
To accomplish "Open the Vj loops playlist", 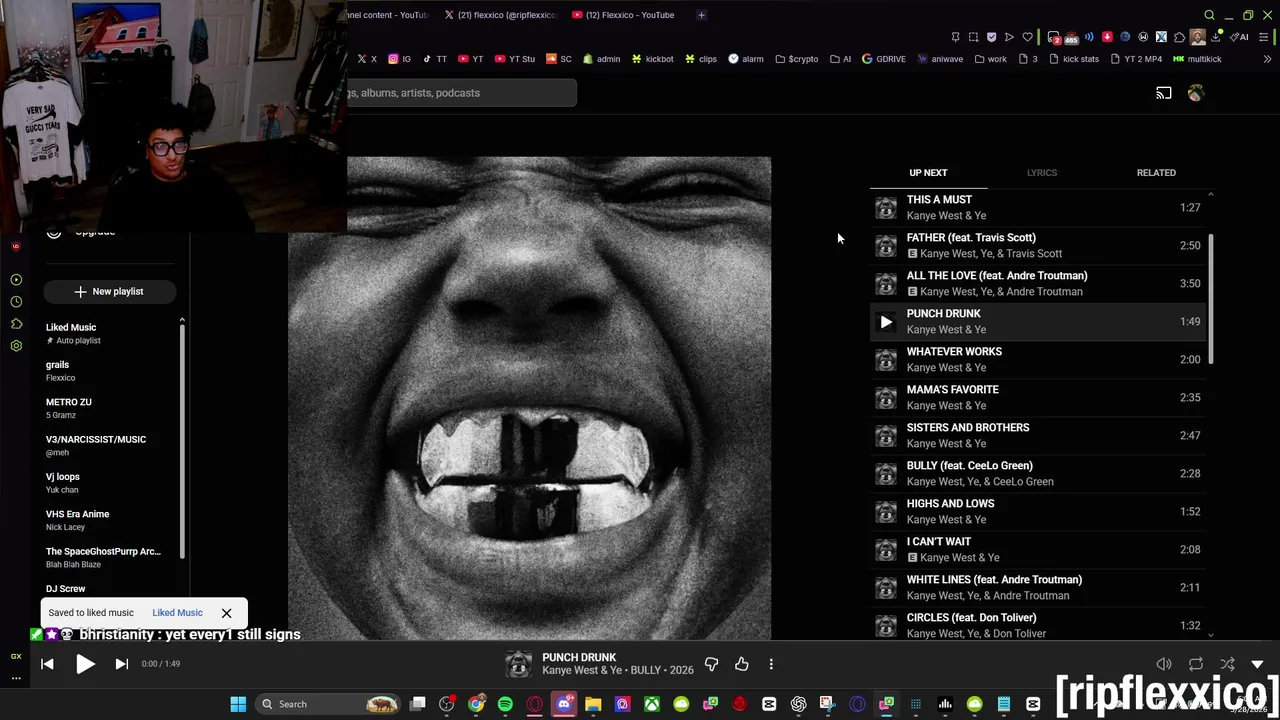I will tap(110, 483).
